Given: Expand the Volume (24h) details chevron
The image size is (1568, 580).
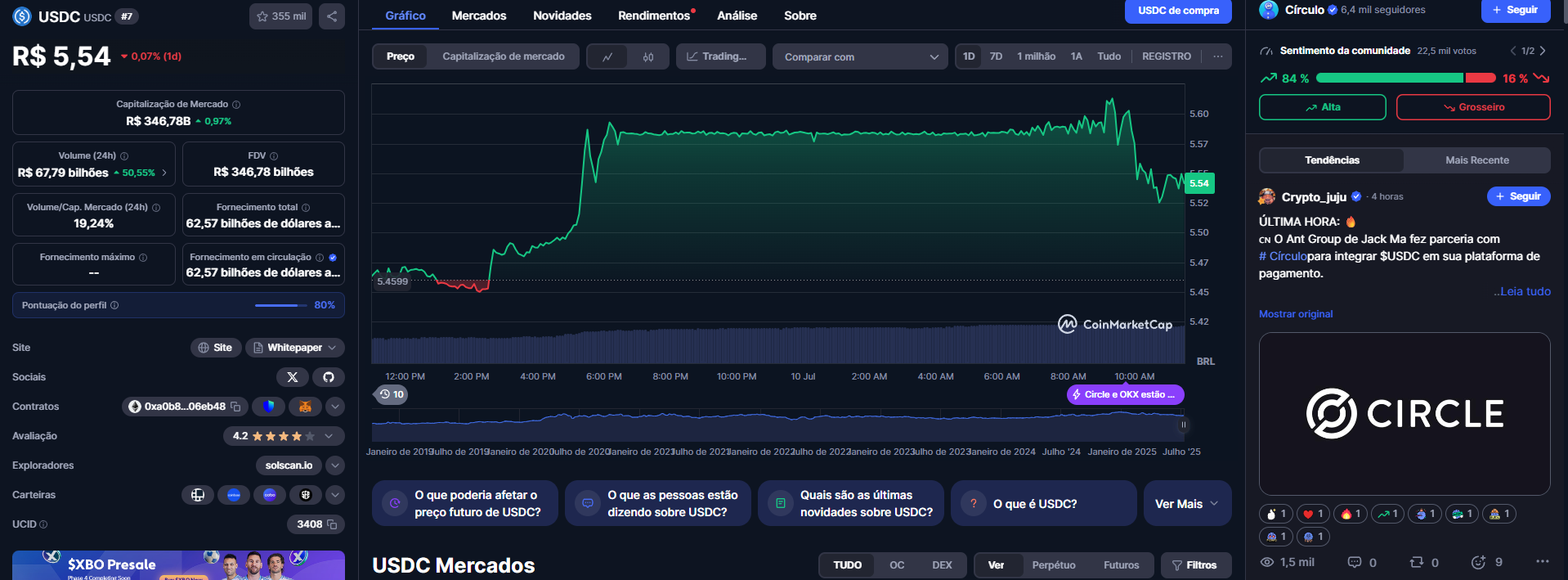Looking at the screenshot, I should (x=164, y=173).
